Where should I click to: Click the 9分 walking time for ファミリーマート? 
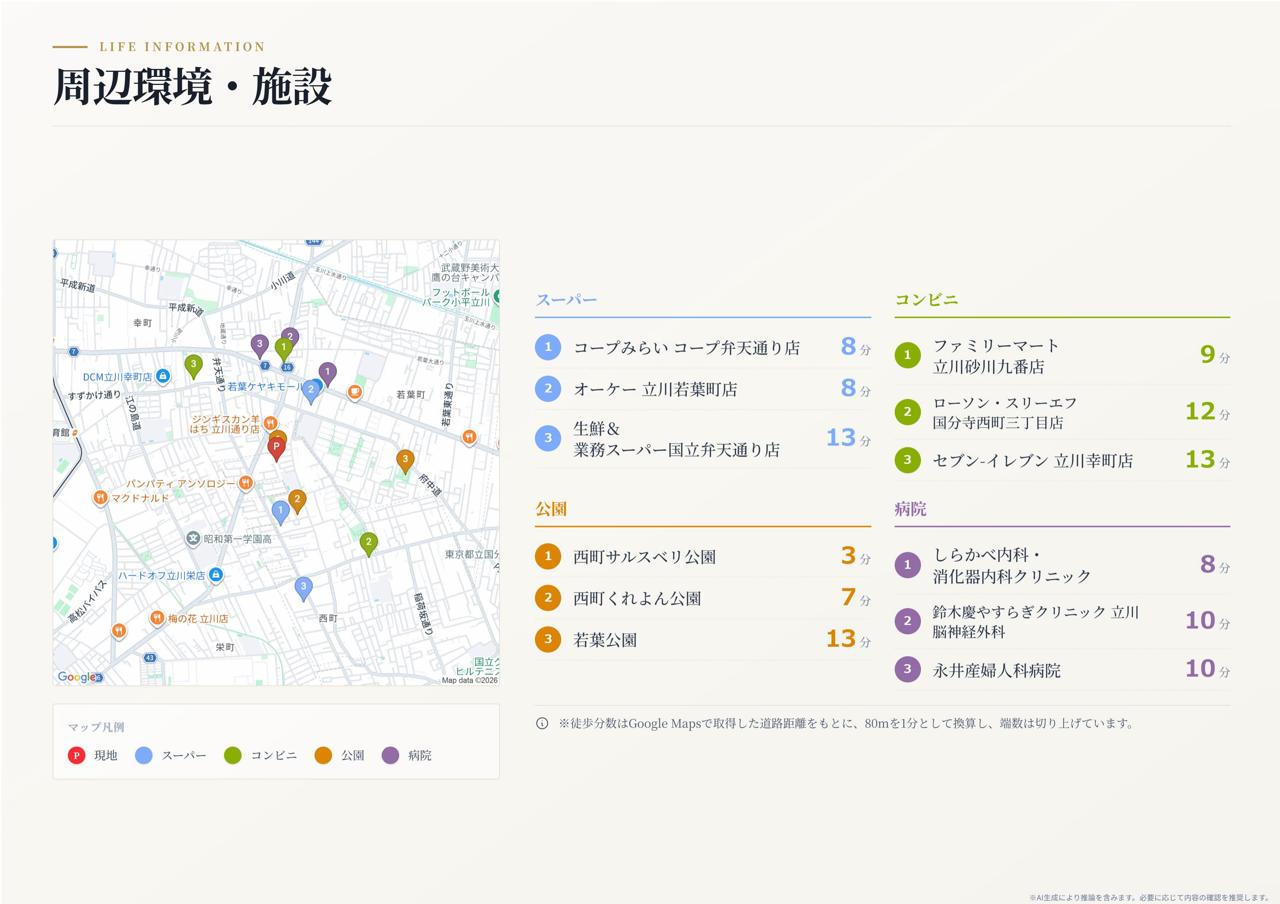[x=1215, y=355]
